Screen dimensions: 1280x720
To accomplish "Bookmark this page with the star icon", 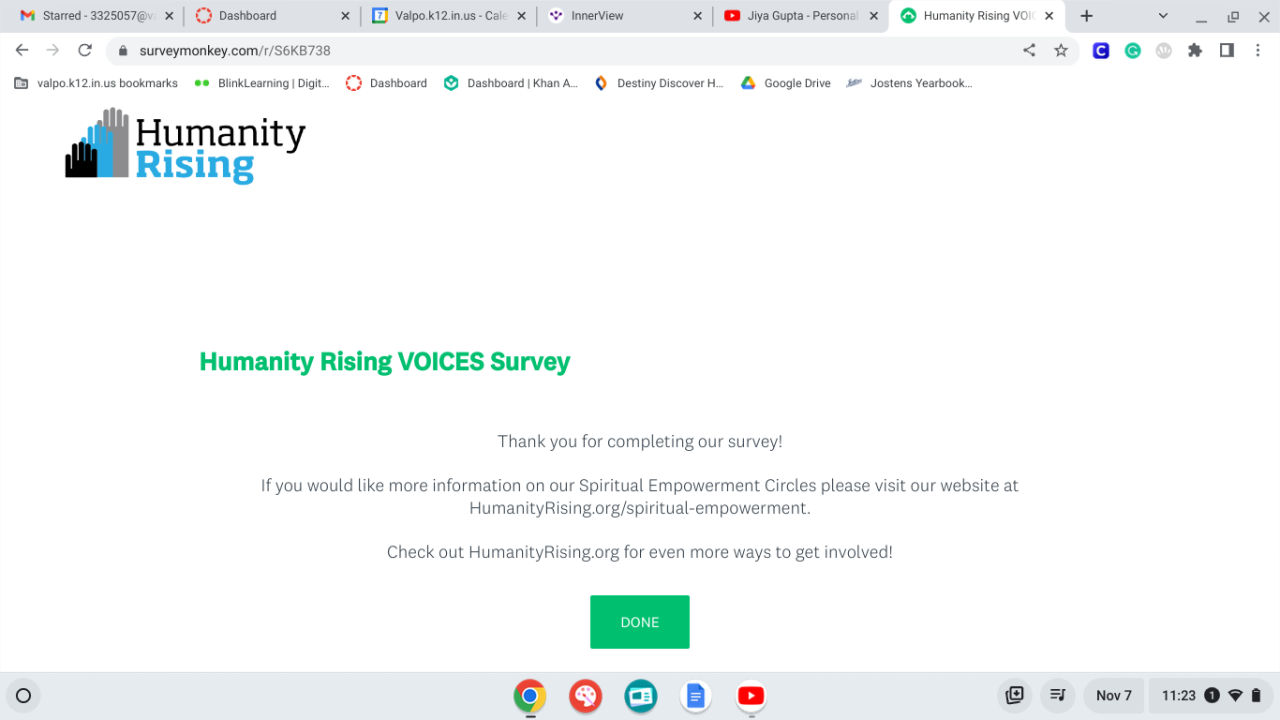I will [1061, 50].
